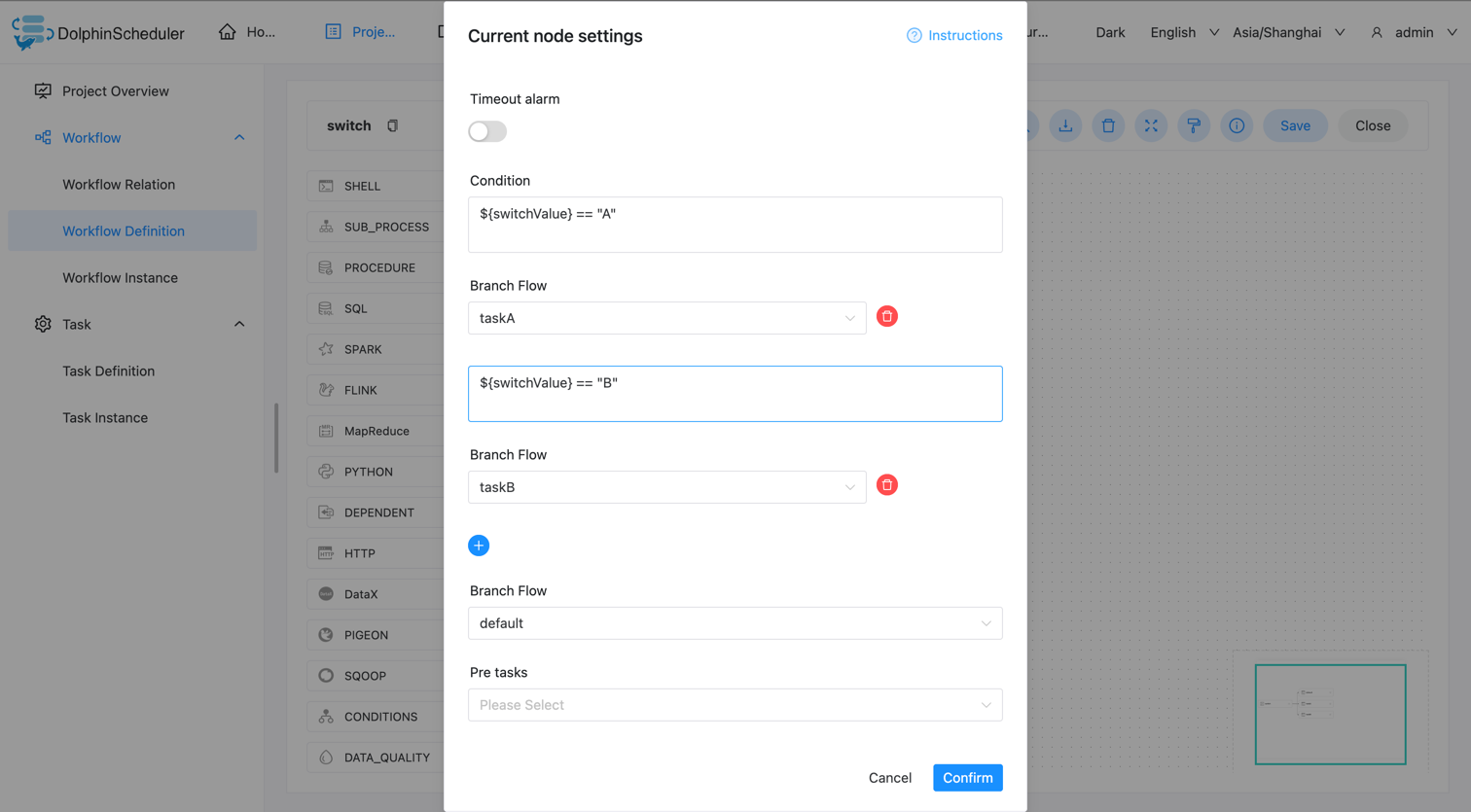Collapse the Workflow sidebar section
Screen dimensions: 1471x812
[x=239, y=137]
